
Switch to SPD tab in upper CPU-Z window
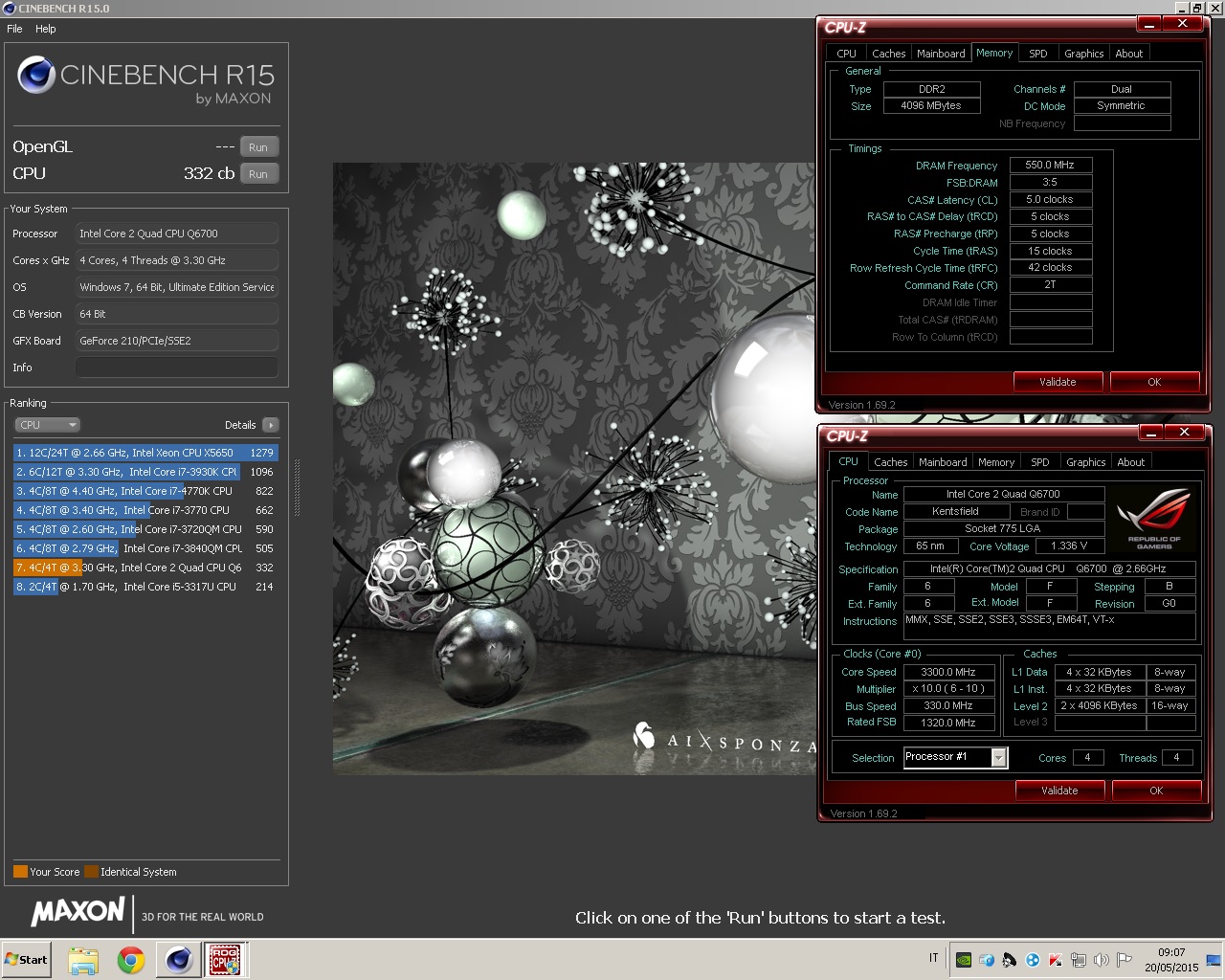(x=1038, y=54)
